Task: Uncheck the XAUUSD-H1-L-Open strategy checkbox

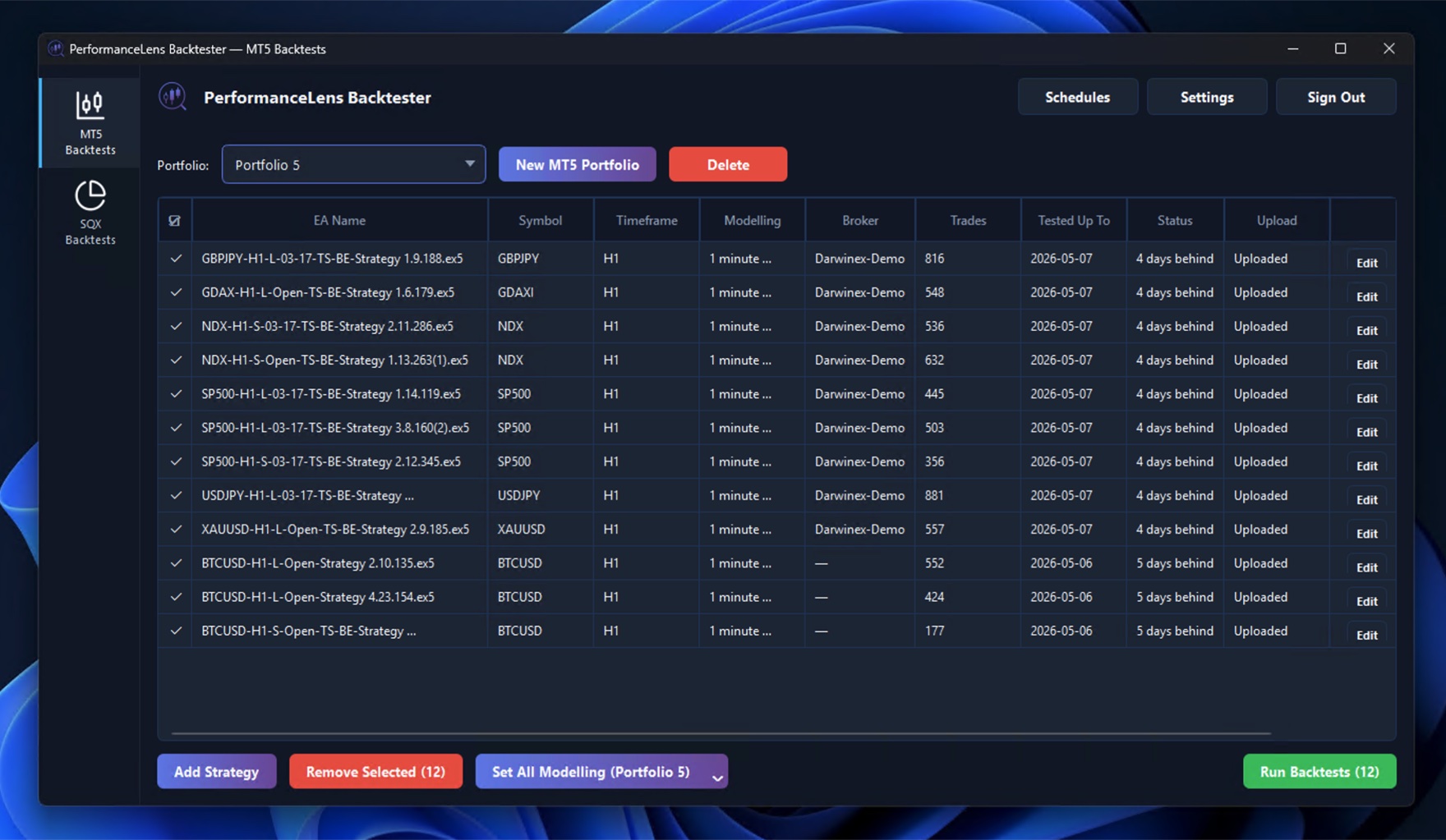Action: click(x=176, y=530)
